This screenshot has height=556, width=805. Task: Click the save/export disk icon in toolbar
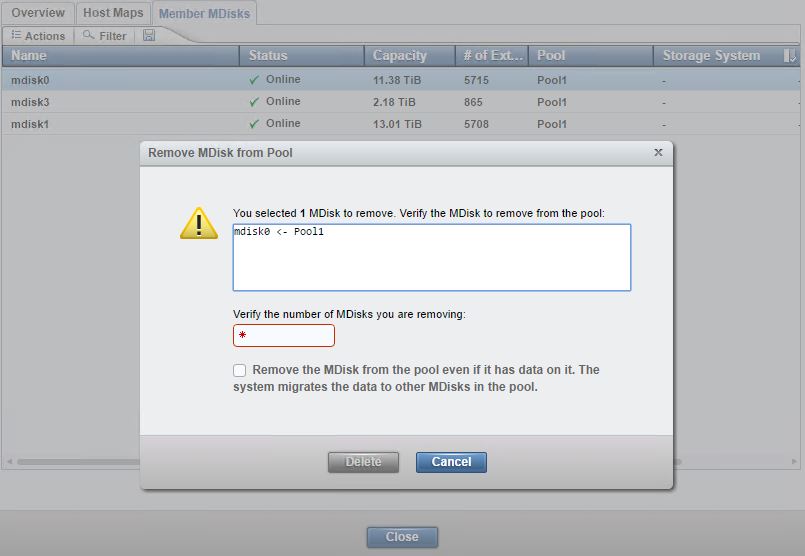click(149, 35)
